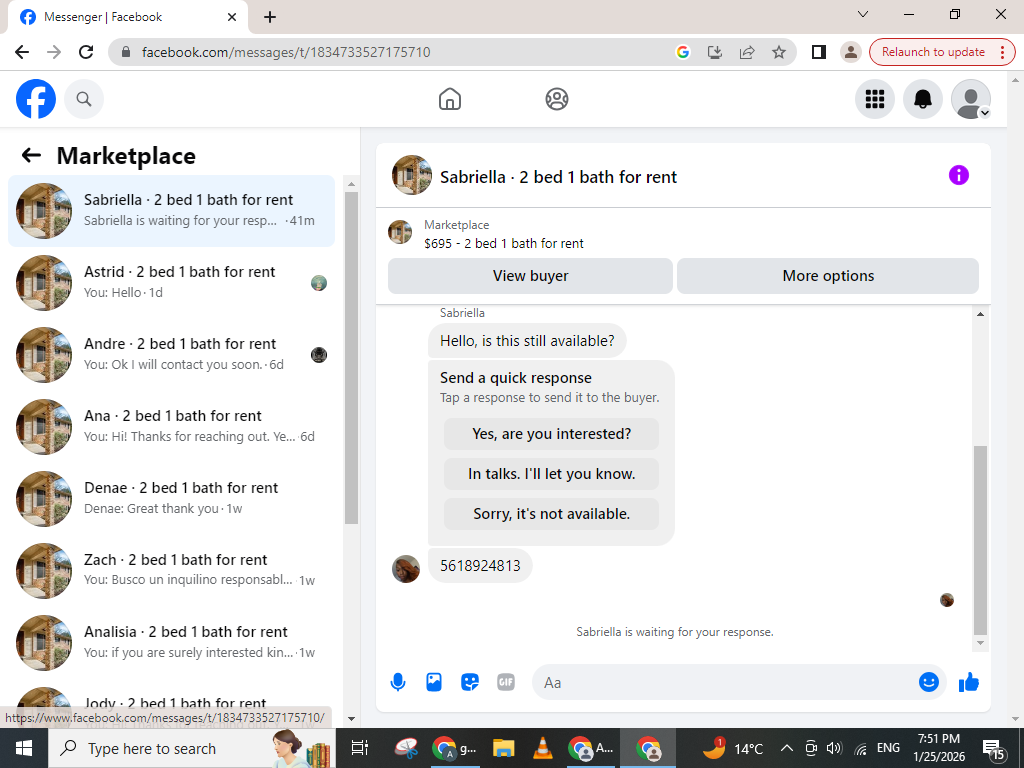Click the 'Hello, is this still available?' message
This screenshot has width=1024, height=768.
[527, 341]
